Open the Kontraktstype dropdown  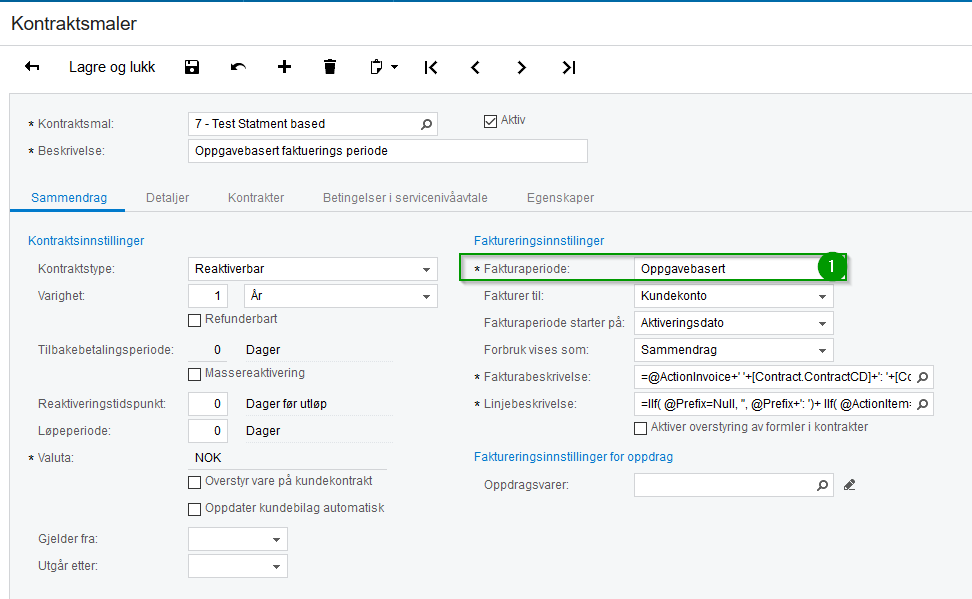click(x=427, y=270)
